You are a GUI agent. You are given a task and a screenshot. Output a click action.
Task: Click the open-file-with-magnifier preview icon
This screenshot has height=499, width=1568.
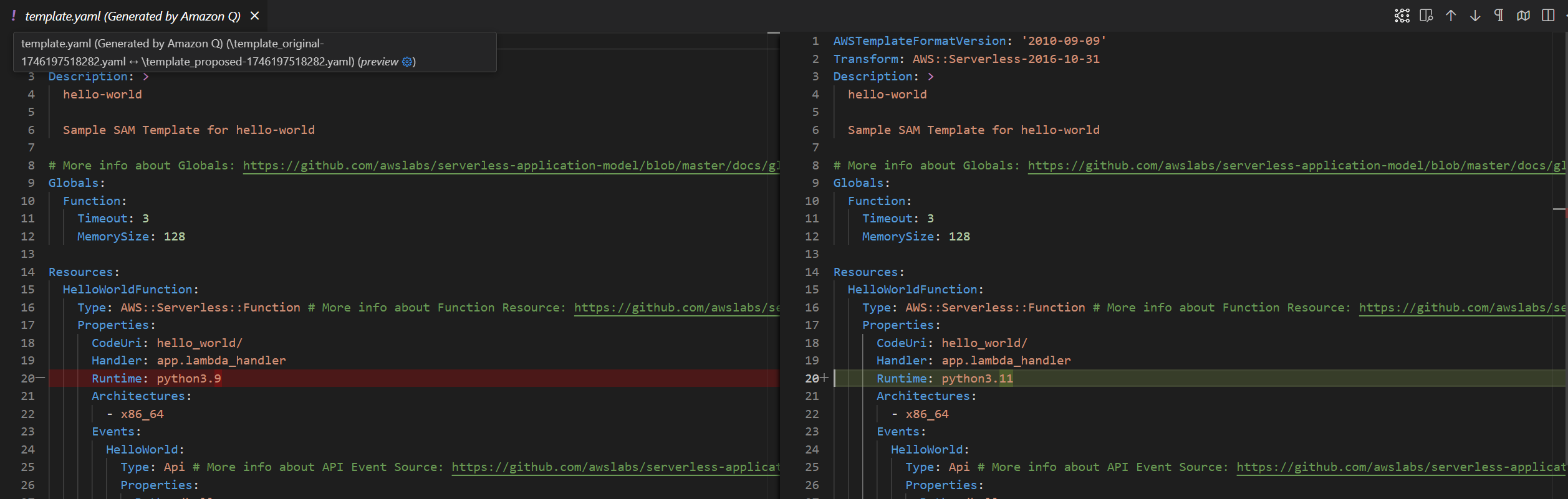(x=1426, y=16)
